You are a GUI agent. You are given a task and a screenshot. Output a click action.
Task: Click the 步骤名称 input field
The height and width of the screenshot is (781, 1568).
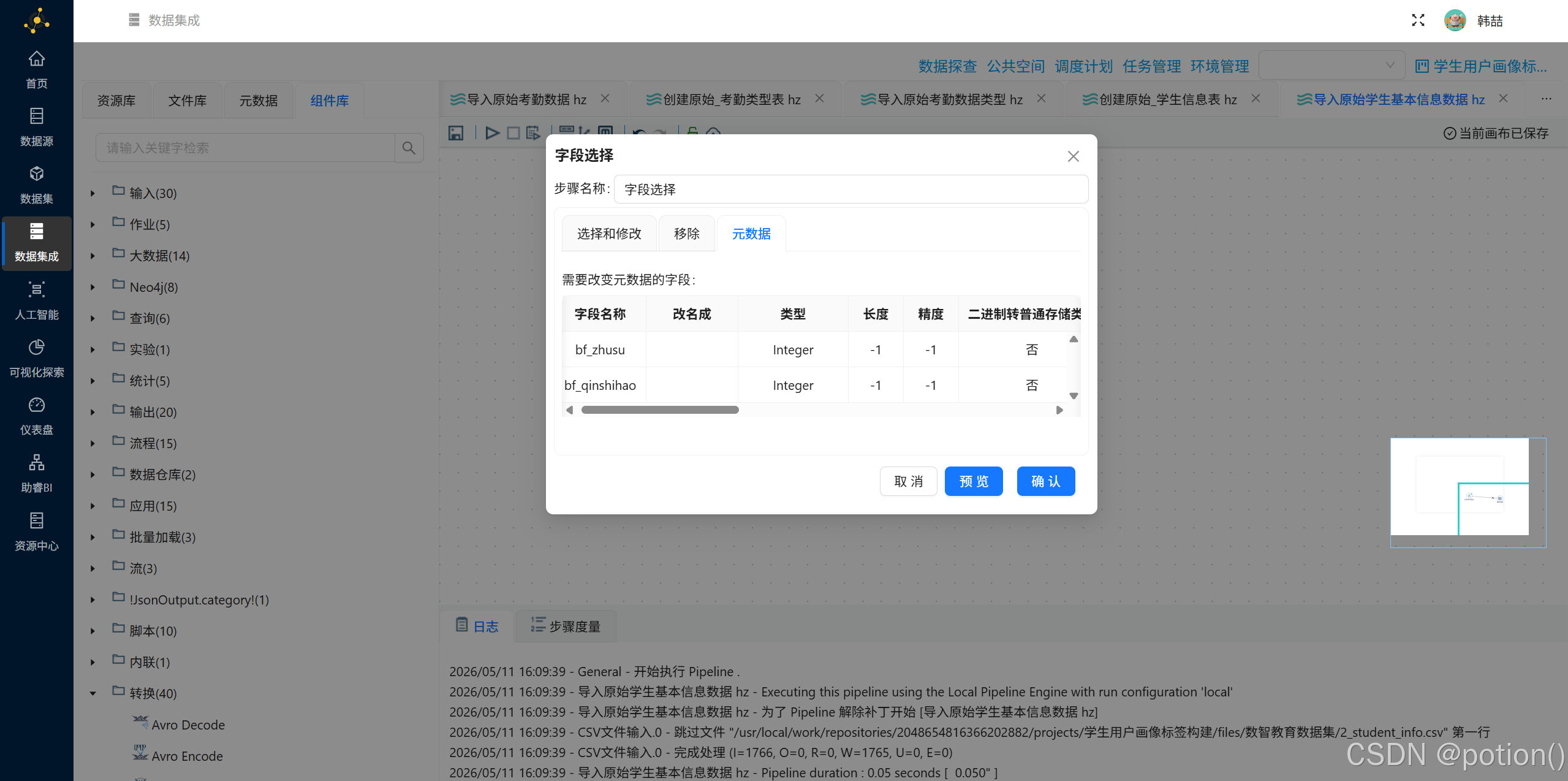pyautogui.click(x=851, y=189)
